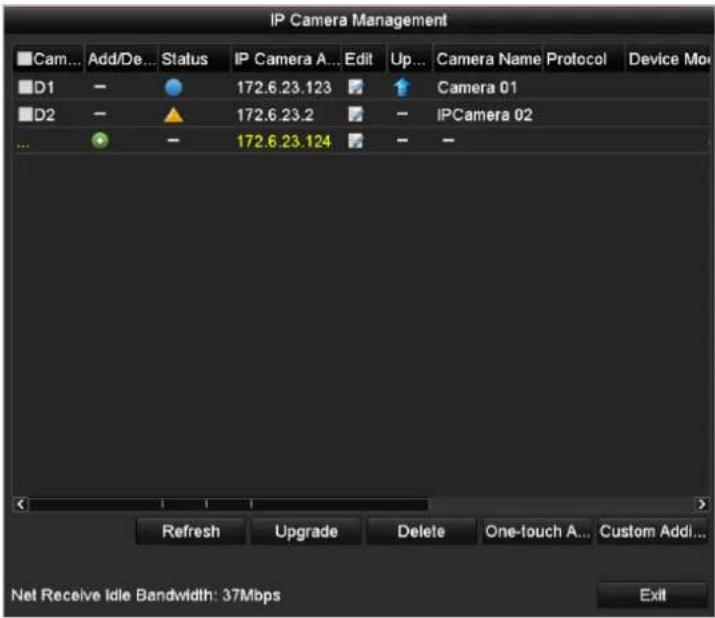
Task: Delete D1 using its minus icon
Action: [100, 87]
